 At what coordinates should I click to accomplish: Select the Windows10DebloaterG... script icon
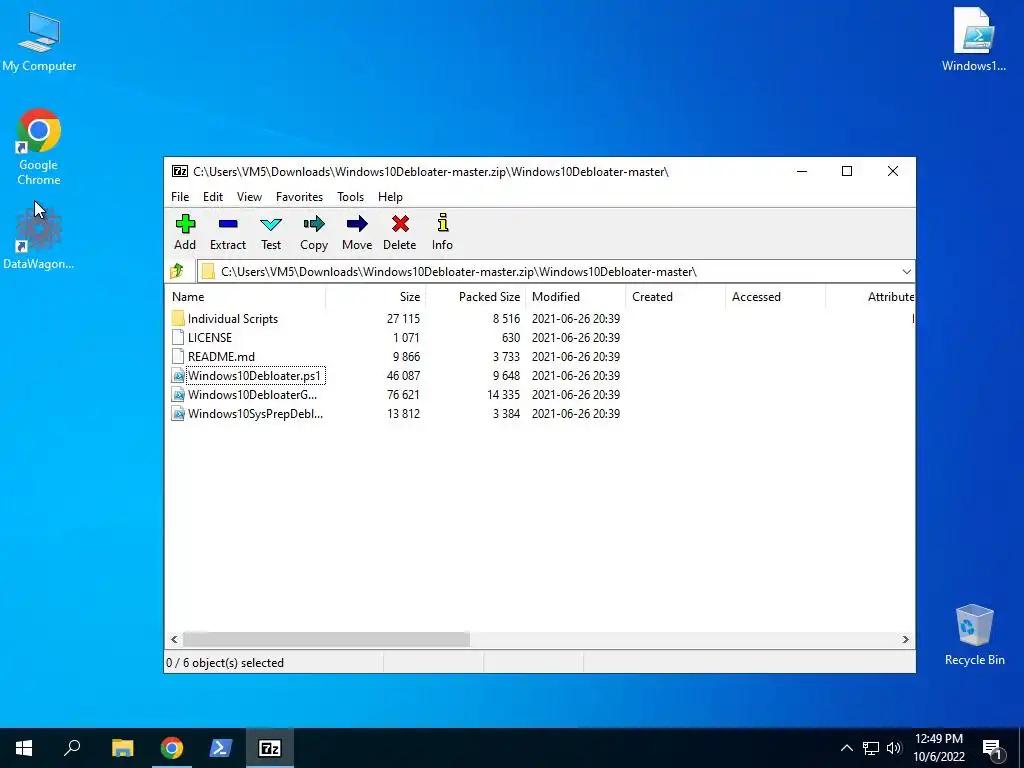178,394
